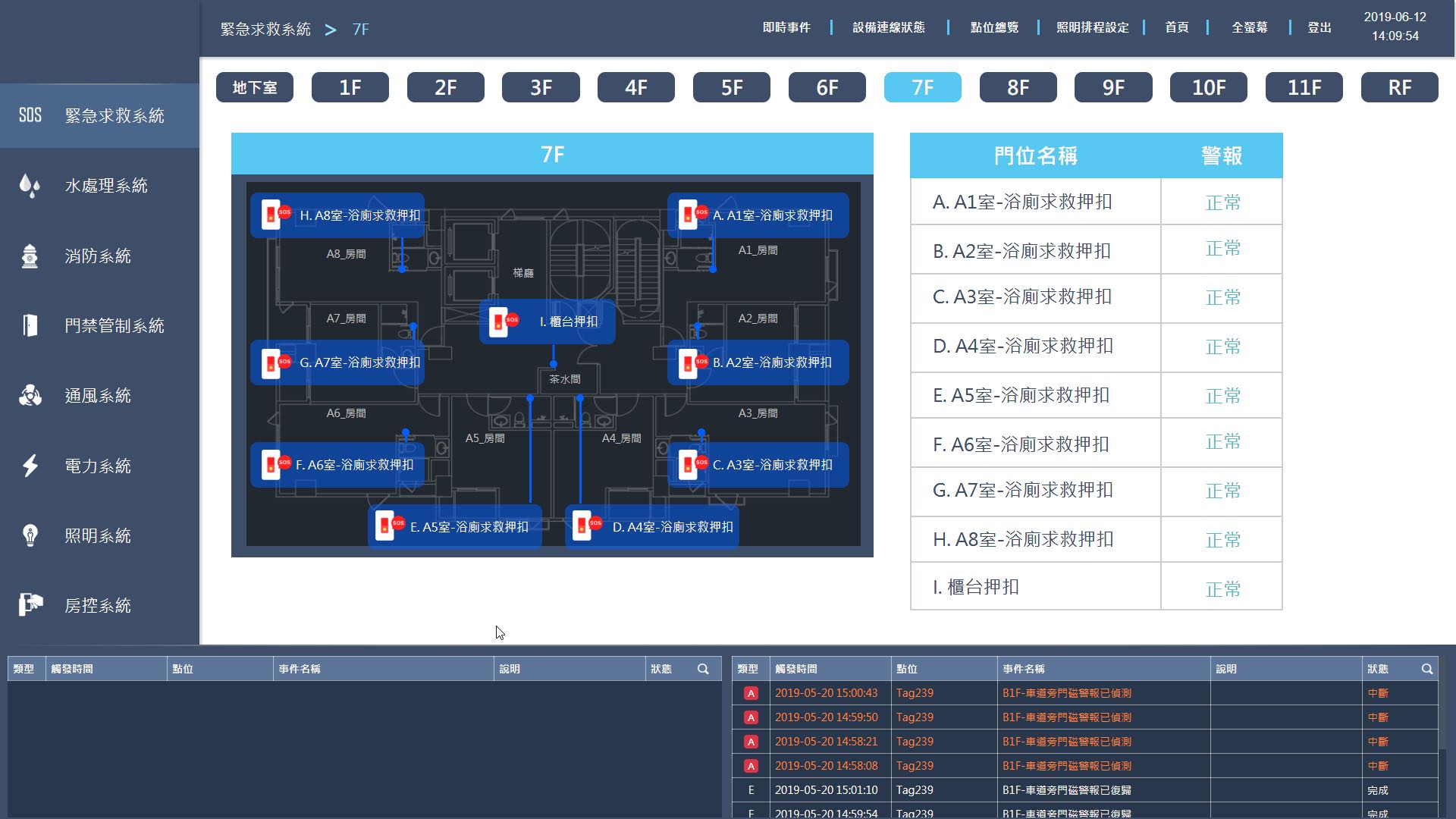Open 照明排程設定 in the top menu
1456x819 pixels.
(x=1092, y=27)
